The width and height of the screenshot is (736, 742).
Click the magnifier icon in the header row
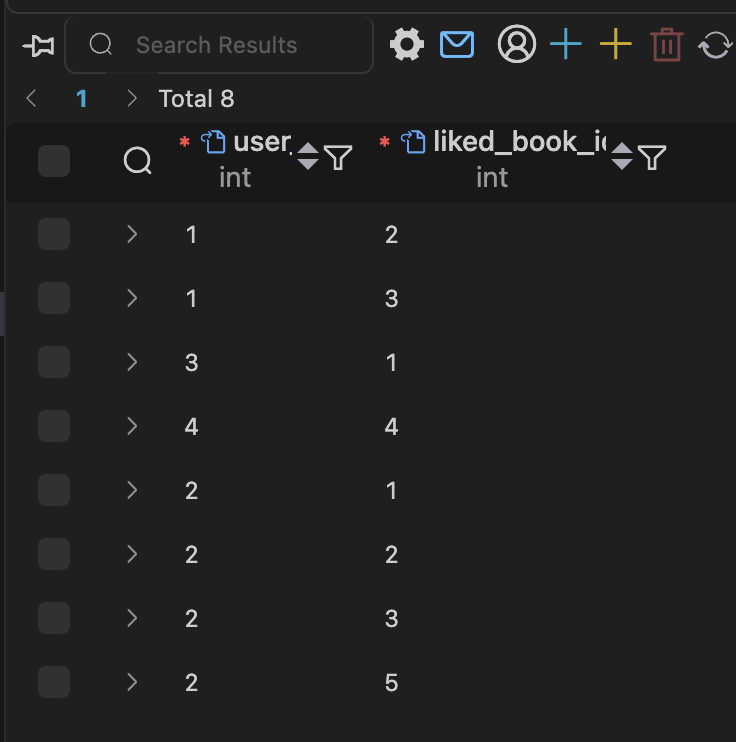tap(138, 160)
